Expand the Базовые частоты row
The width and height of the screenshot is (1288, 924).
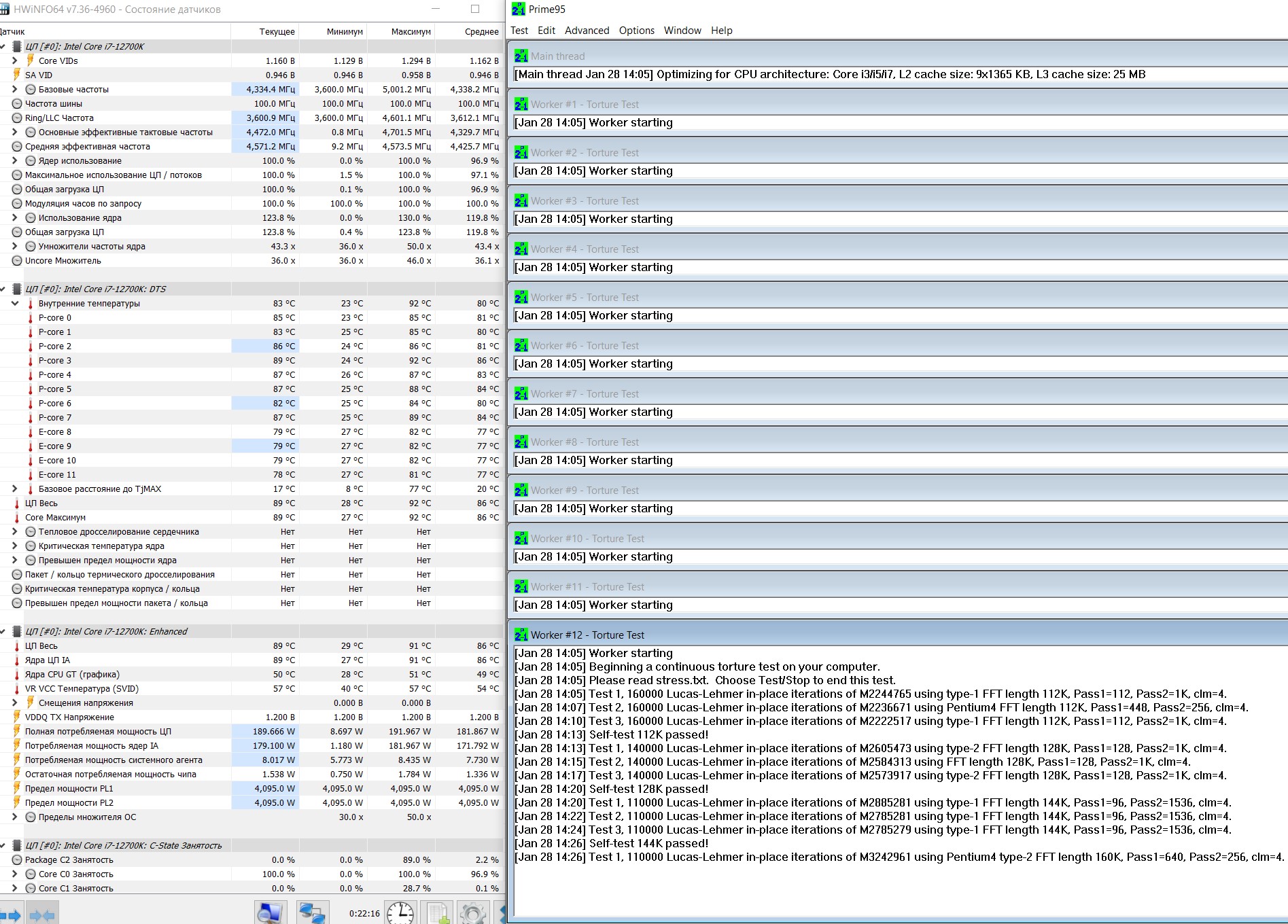tap(15, 89)
